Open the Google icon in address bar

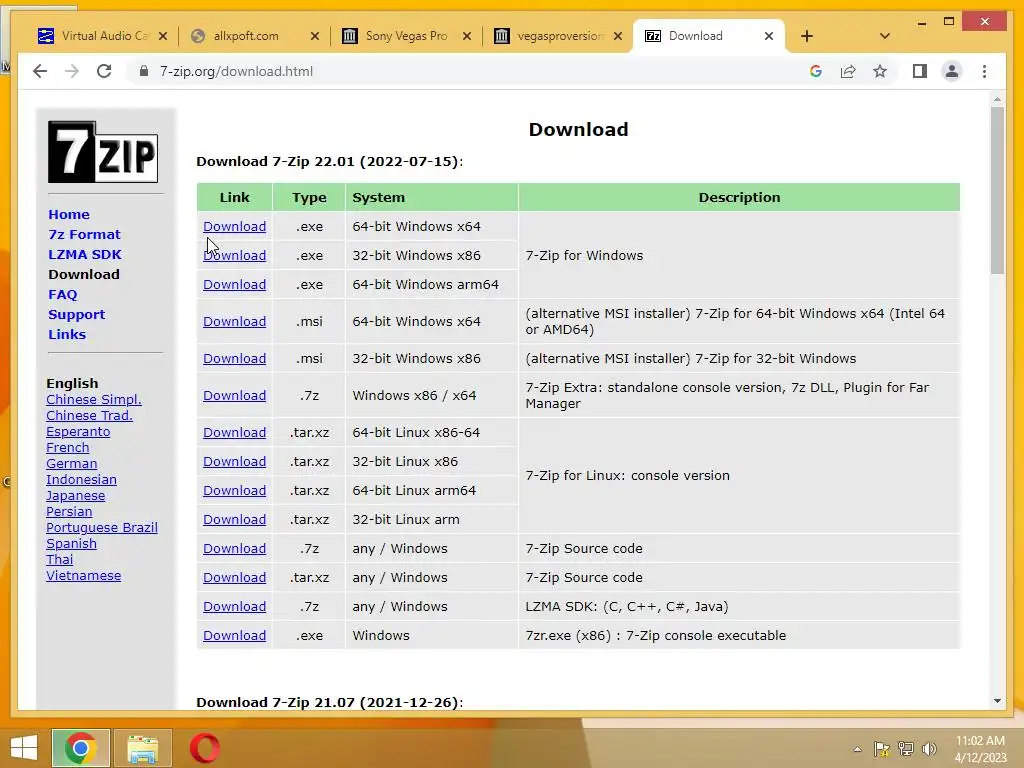click(x=816, y=71)
